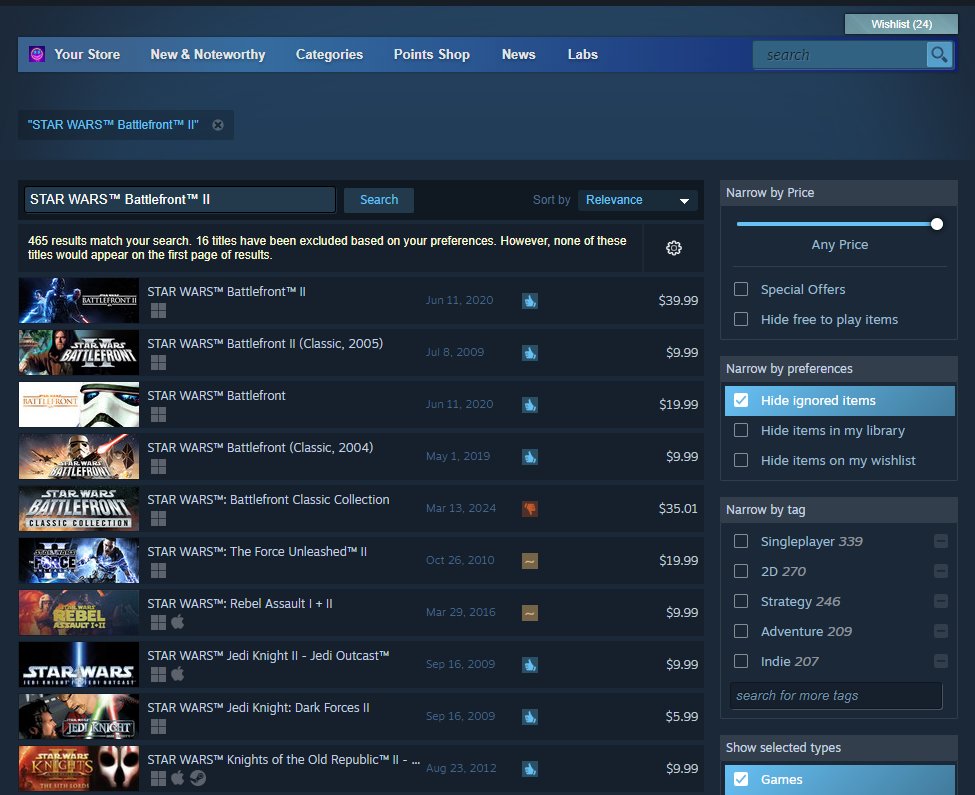Click the top store search field
The image size is (975, 795).
point(839,55)
